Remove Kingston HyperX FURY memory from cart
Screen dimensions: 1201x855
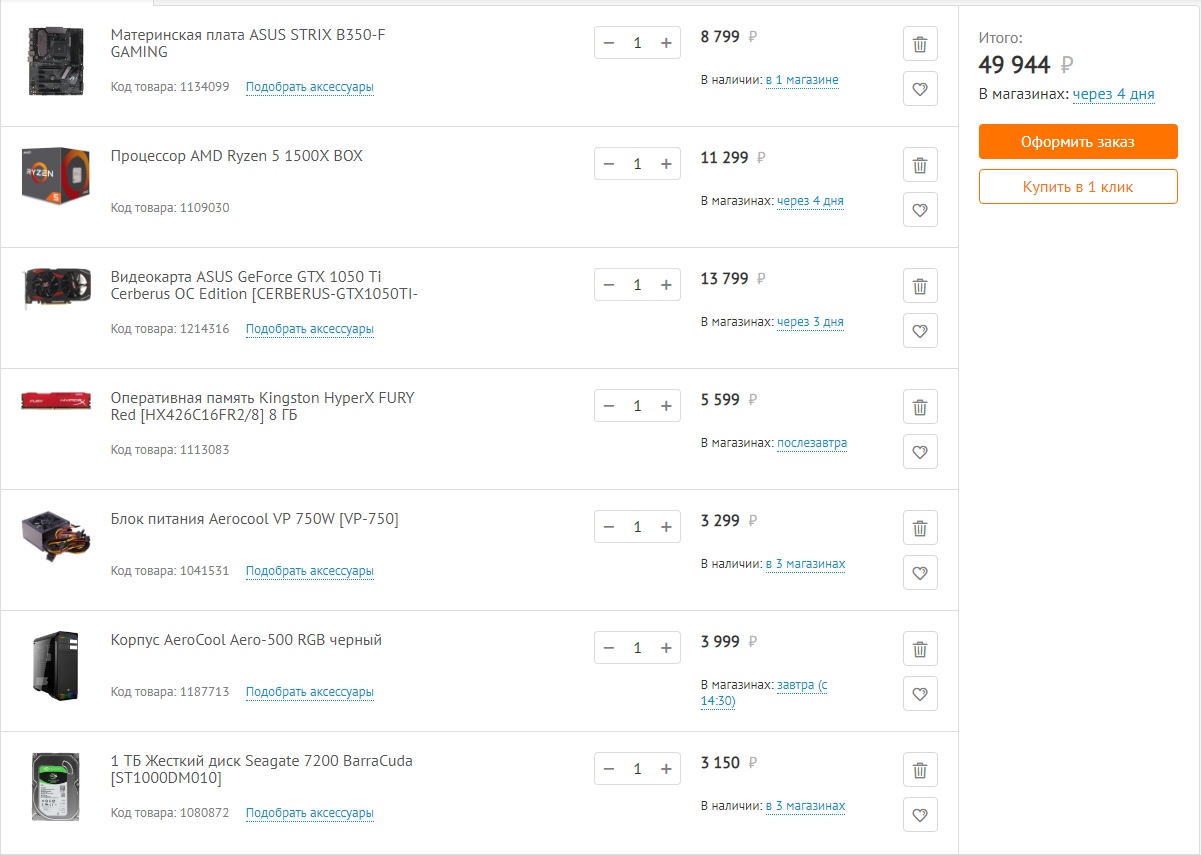point(920,407)
